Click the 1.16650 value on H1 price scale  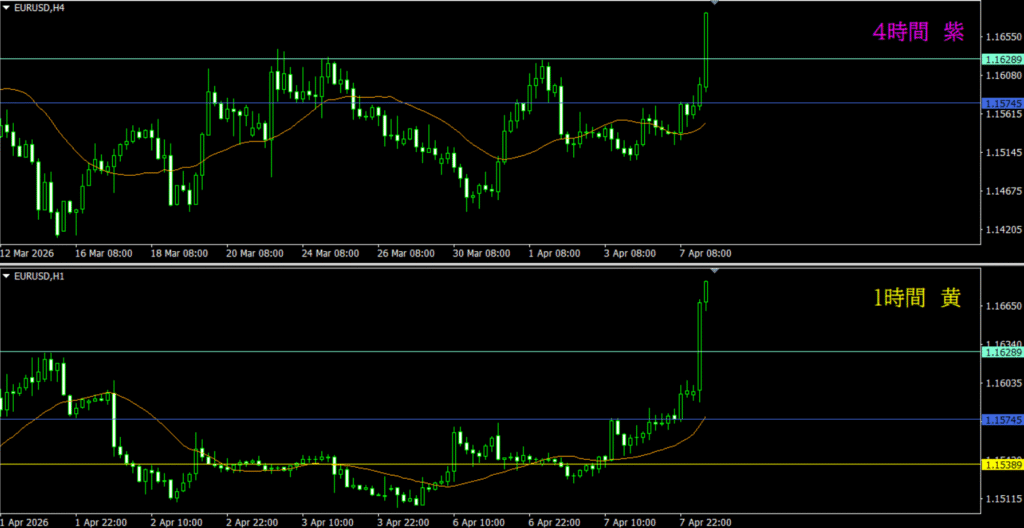tap(1001, 306)
